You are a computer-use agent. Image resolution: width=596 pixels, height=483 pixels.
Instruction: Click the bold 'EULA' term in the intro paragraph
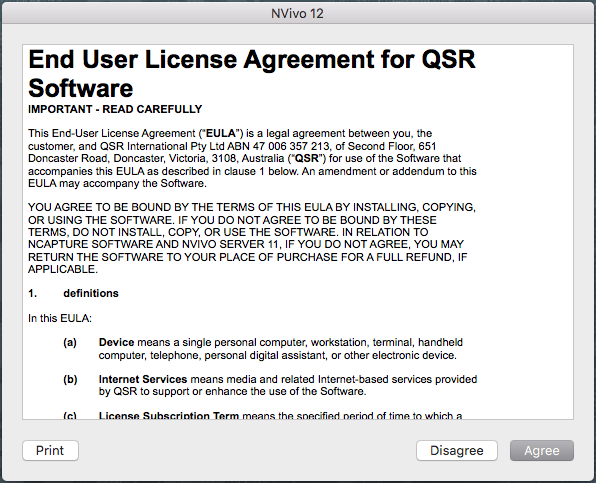click(221, 133)
